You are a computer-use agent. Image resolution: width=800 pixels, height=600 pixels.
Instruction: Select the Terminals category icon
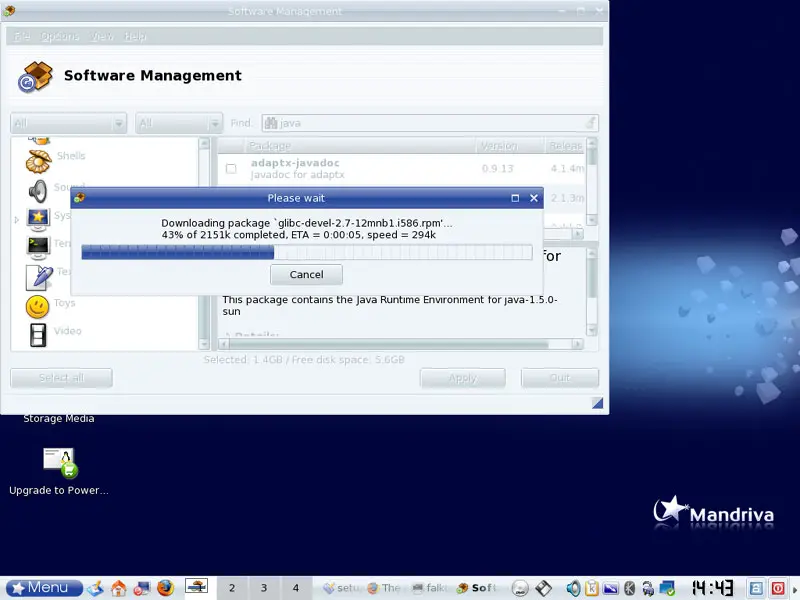coord(38,248)
